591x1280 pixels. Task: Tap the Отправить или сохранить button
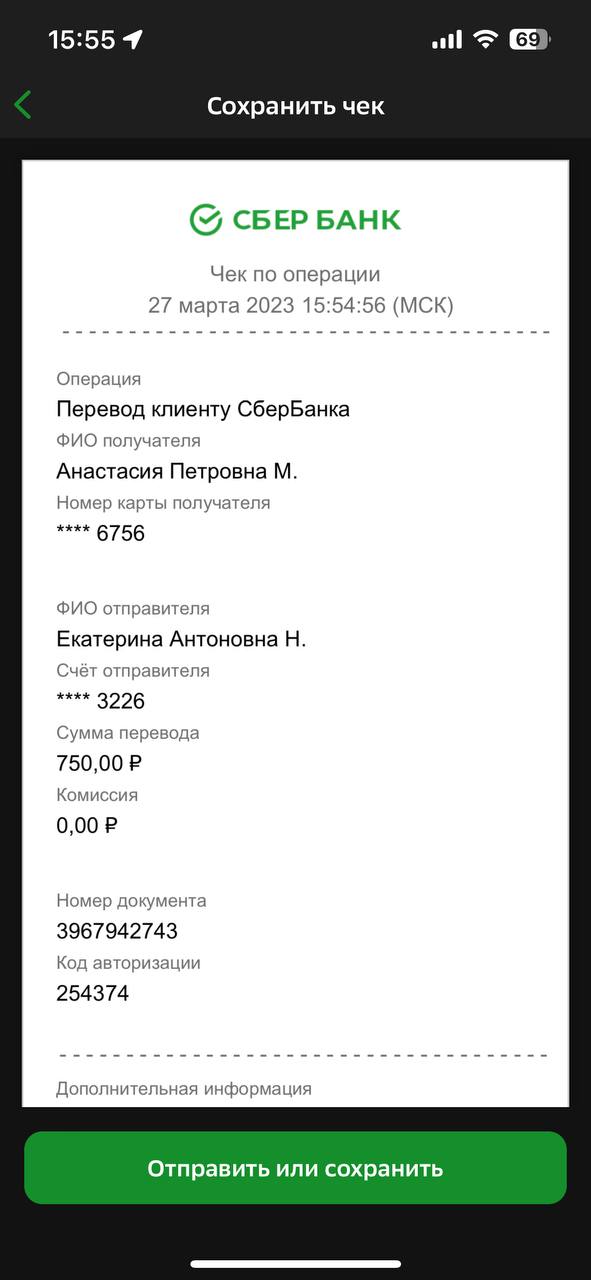(295, 1168)
